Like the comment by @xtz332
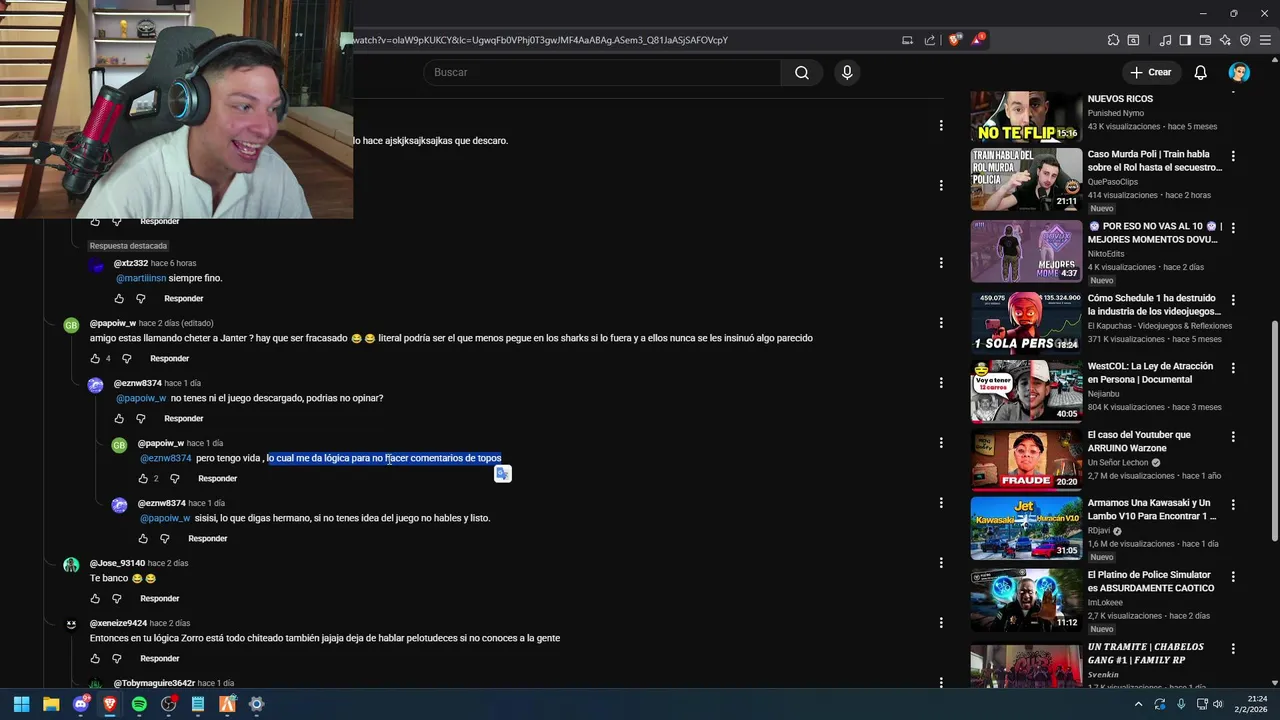Viewport: 1280px width, 720px height. click(x=119, y=298)
